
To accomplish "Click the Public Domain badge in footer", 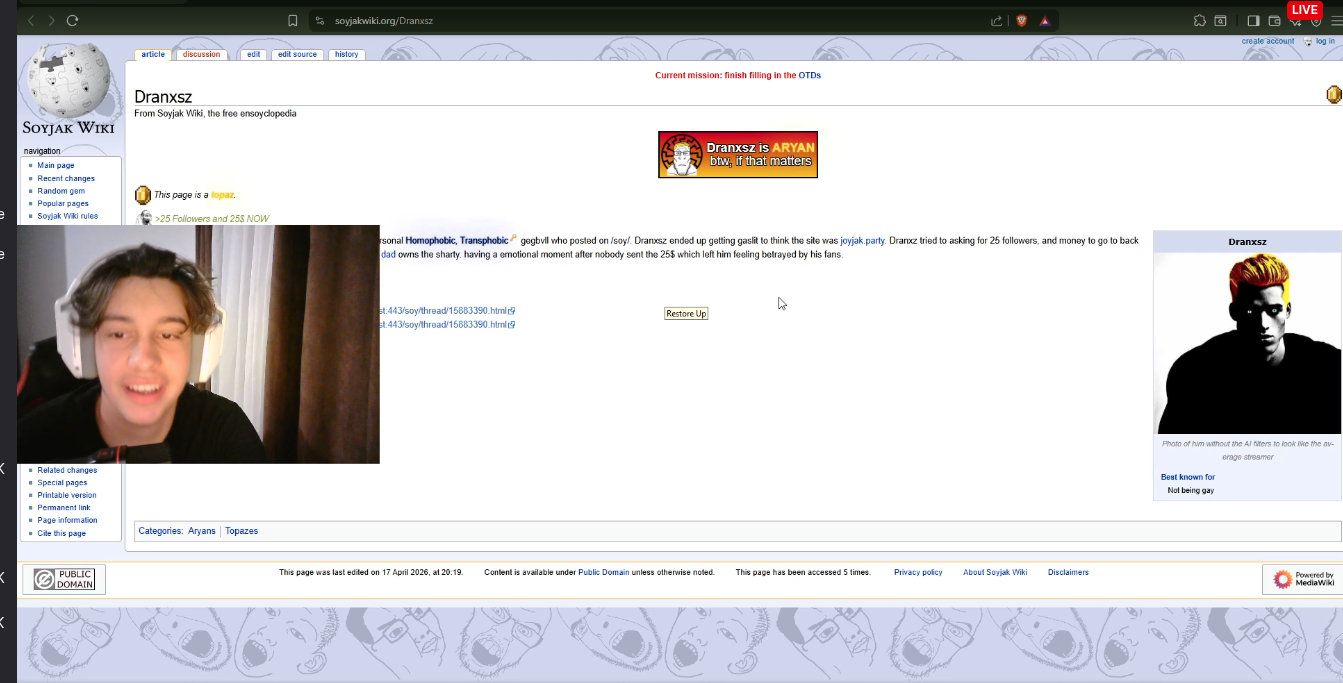I will coord(64,579).
